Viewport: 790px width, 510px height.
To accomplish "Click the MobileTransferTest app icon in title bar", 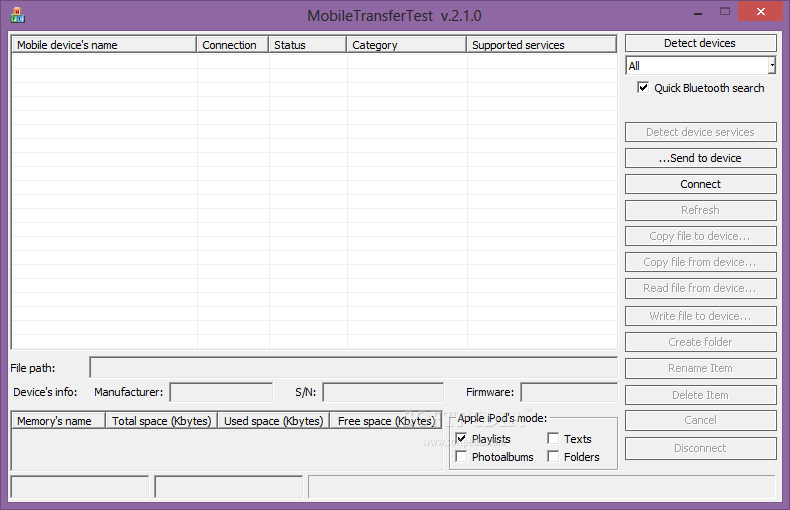I will [17, 15].
